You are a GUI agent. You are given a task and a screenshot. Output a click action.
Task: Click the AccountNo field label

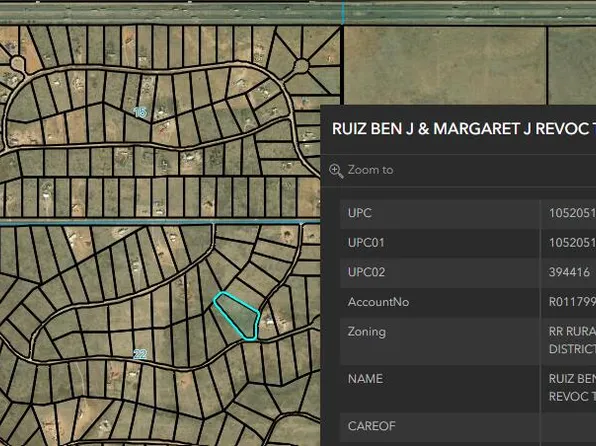(378, 302)
